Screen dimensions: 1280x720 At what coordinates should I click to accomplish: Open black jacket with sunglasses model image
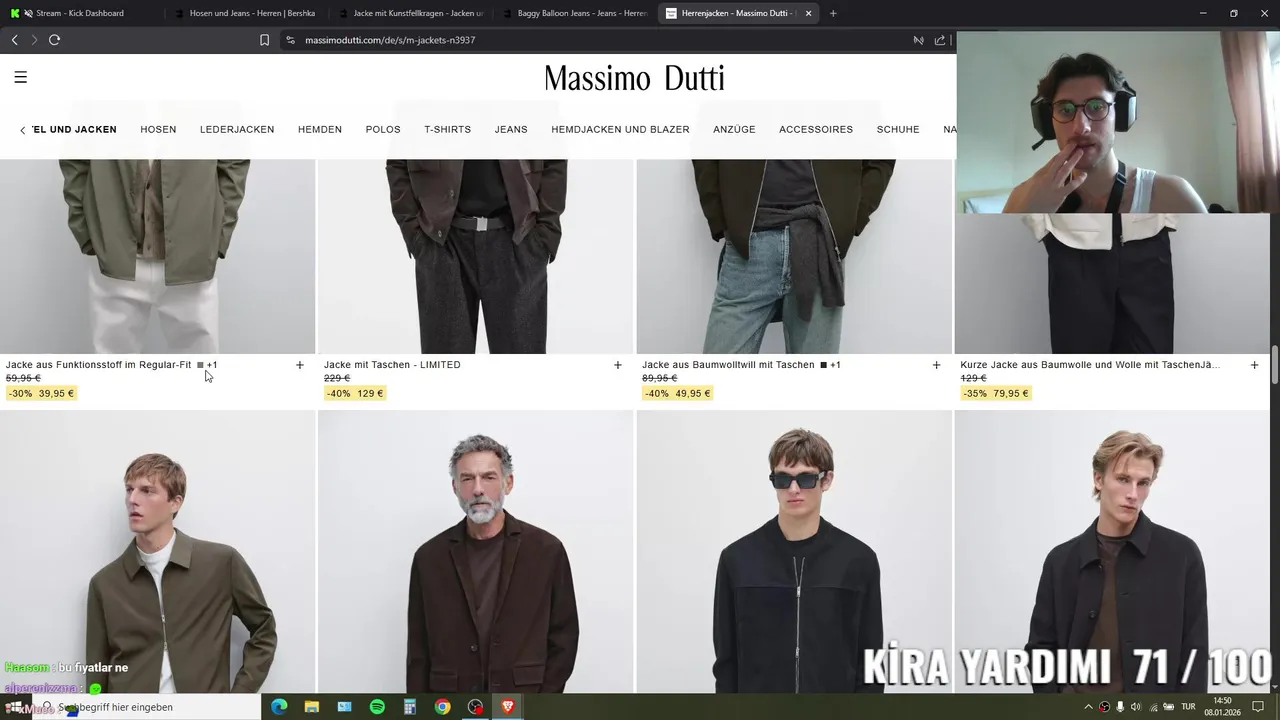(794, 552)
